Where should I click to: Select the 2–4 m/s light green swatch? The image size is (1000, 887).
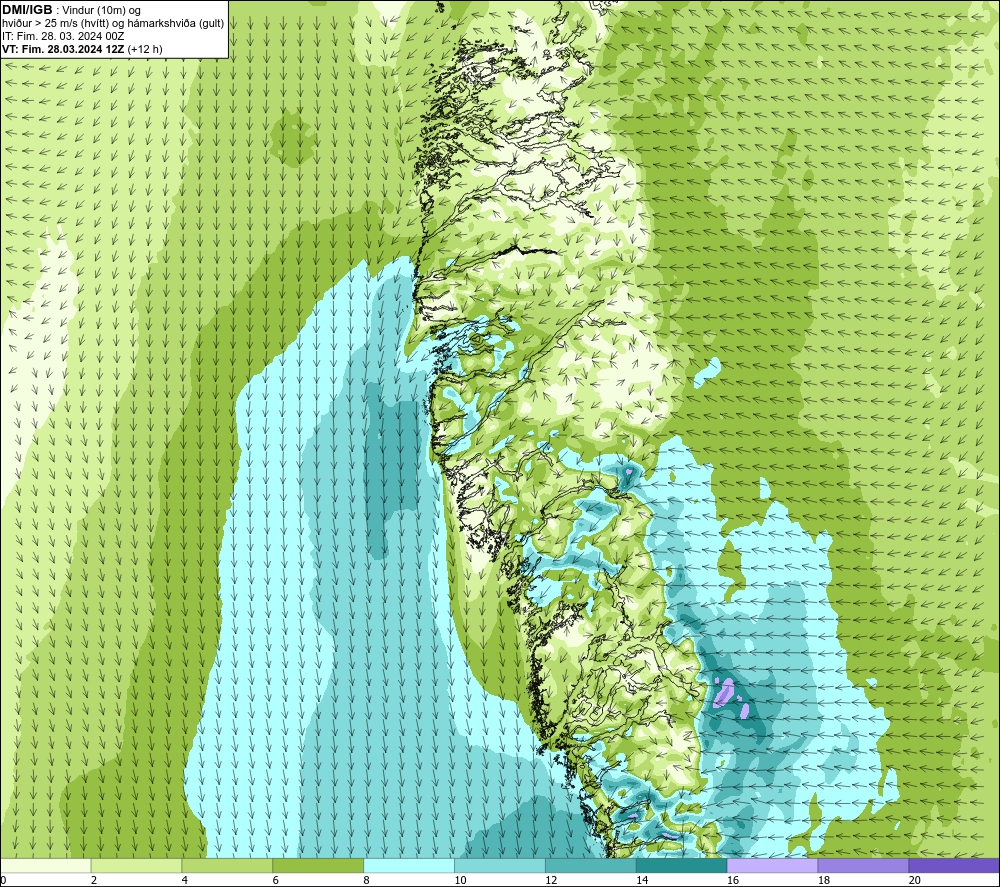(x=136, y=865)
